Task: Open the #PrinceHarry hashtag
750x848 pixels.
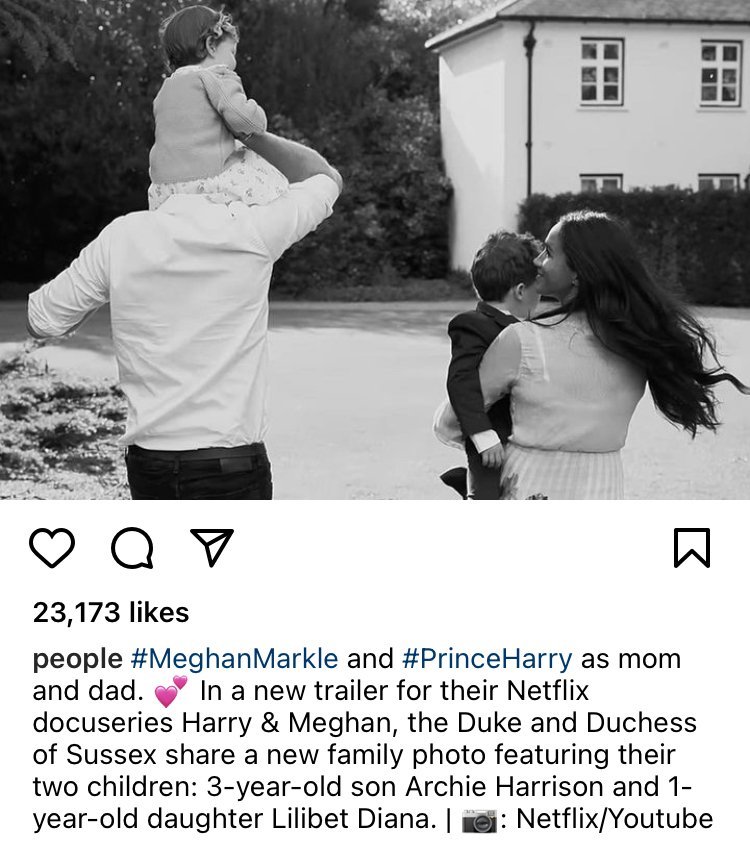Action: (488, 660)
